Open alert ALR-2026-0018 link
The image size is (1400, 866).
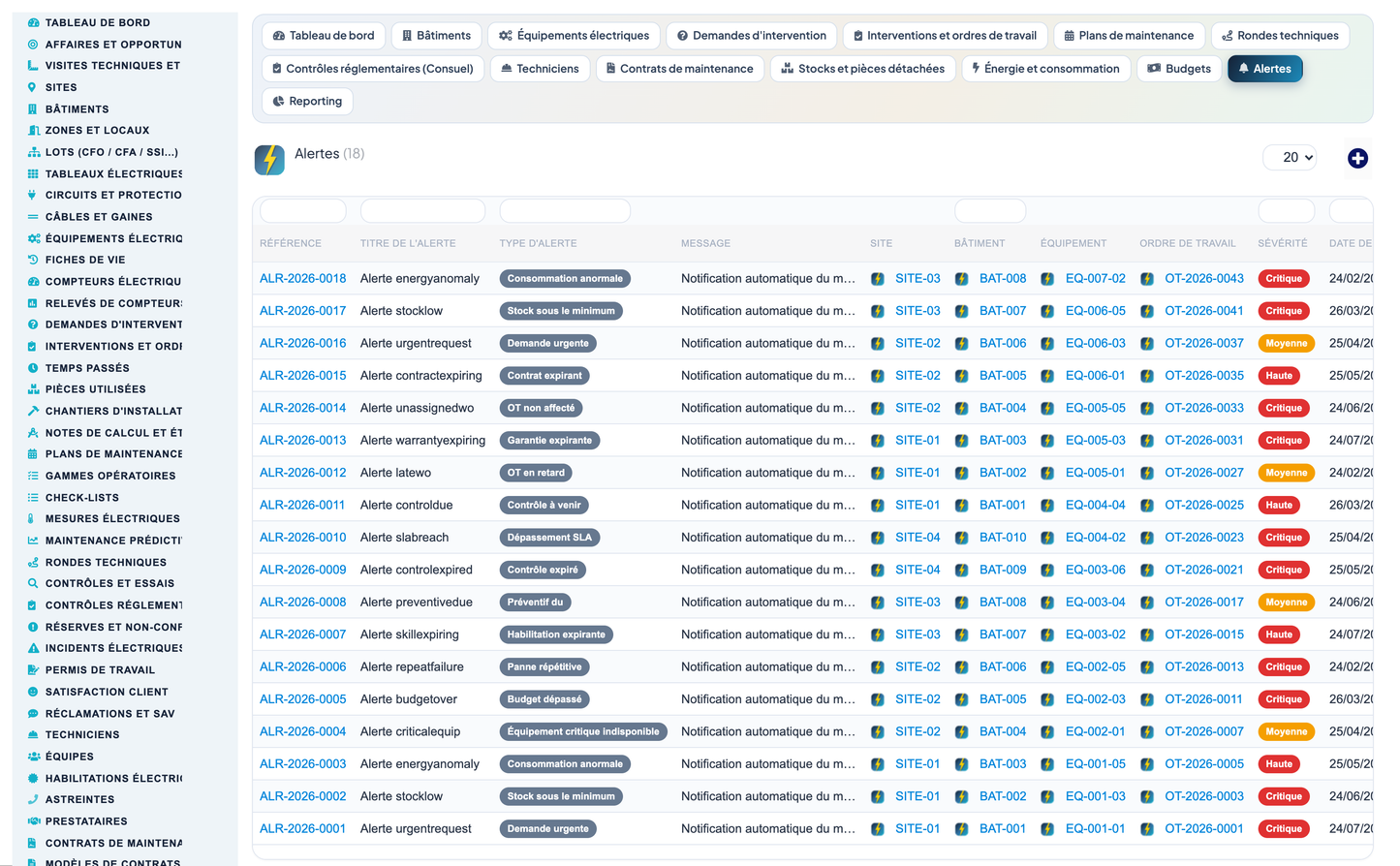[x=302, y=279]
